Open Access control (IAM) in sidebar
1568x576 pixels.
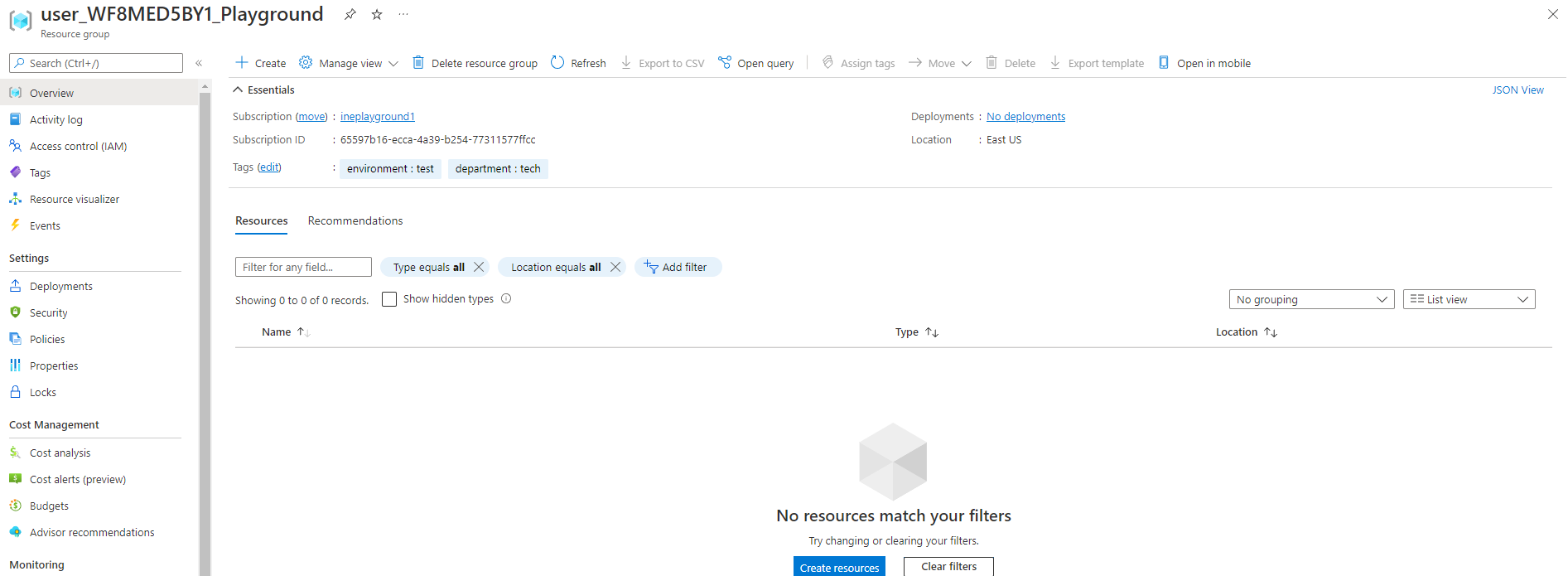(78, 146)
